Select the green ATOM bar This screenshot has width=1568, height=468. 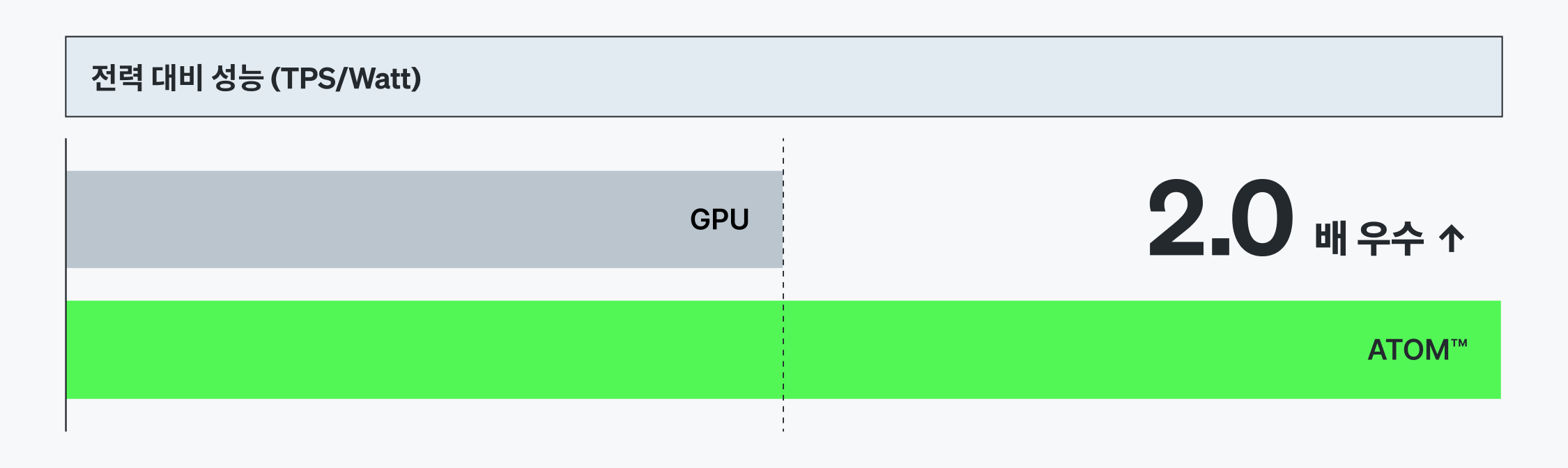[697, 350]
